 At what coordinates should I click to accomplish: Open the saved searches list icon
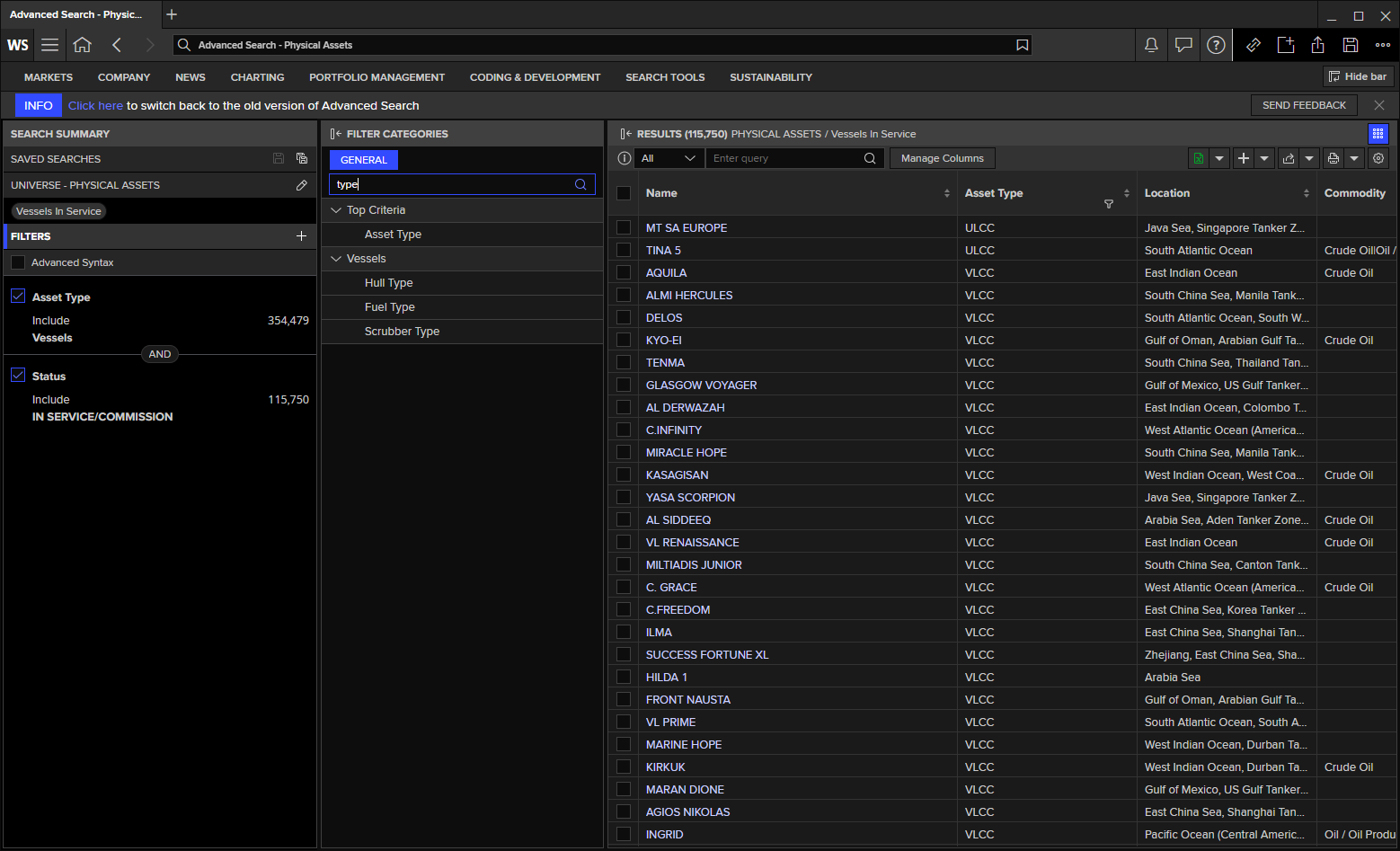[302, 158]
